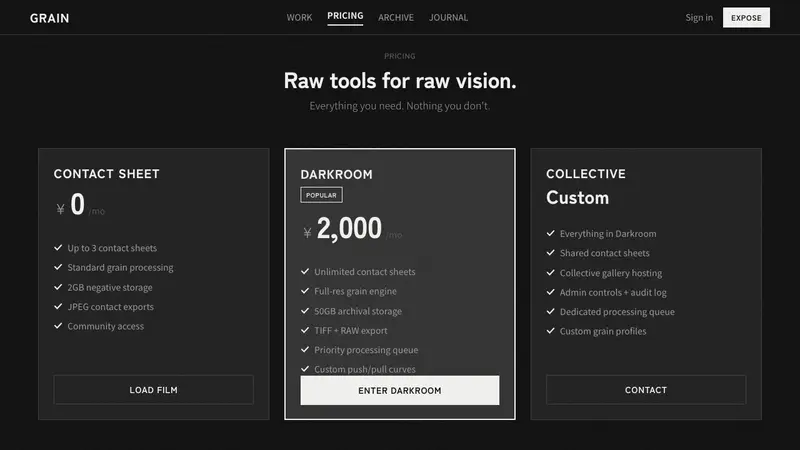Click checkmark beside JPEG contact exports
Screen dimensions: 800x450
58,306
